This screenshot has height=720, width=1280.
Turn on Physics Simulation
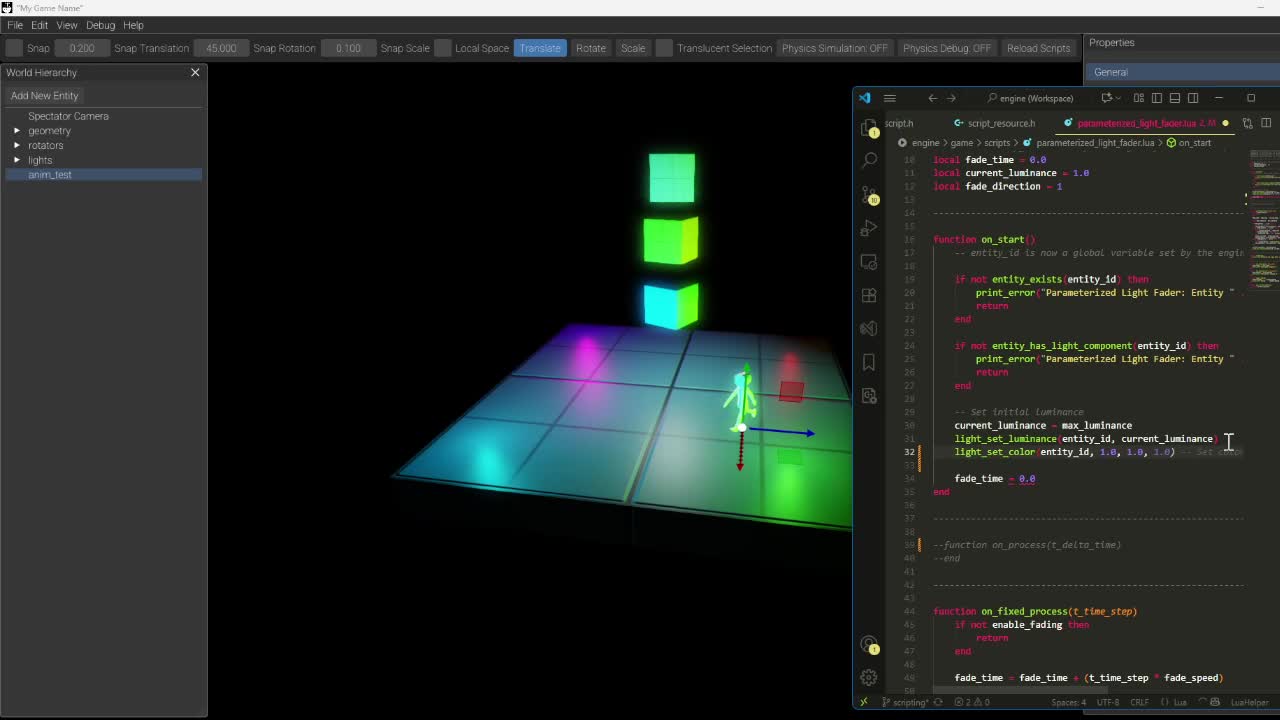point(835,47)
